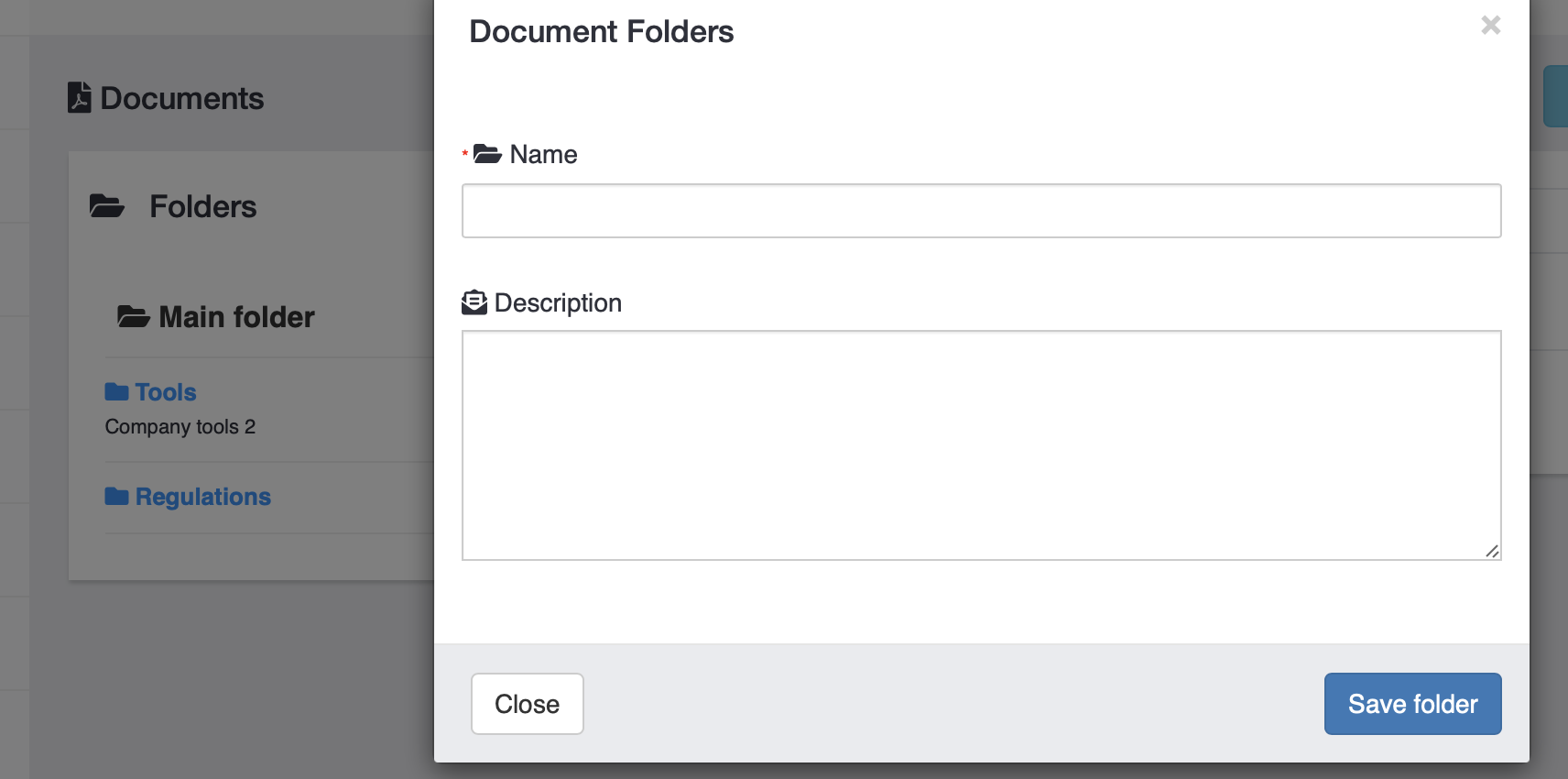This screenshot has height=779, width=1568.
Task: Click the Main folder open-folder icon
Action: point(134,317)
